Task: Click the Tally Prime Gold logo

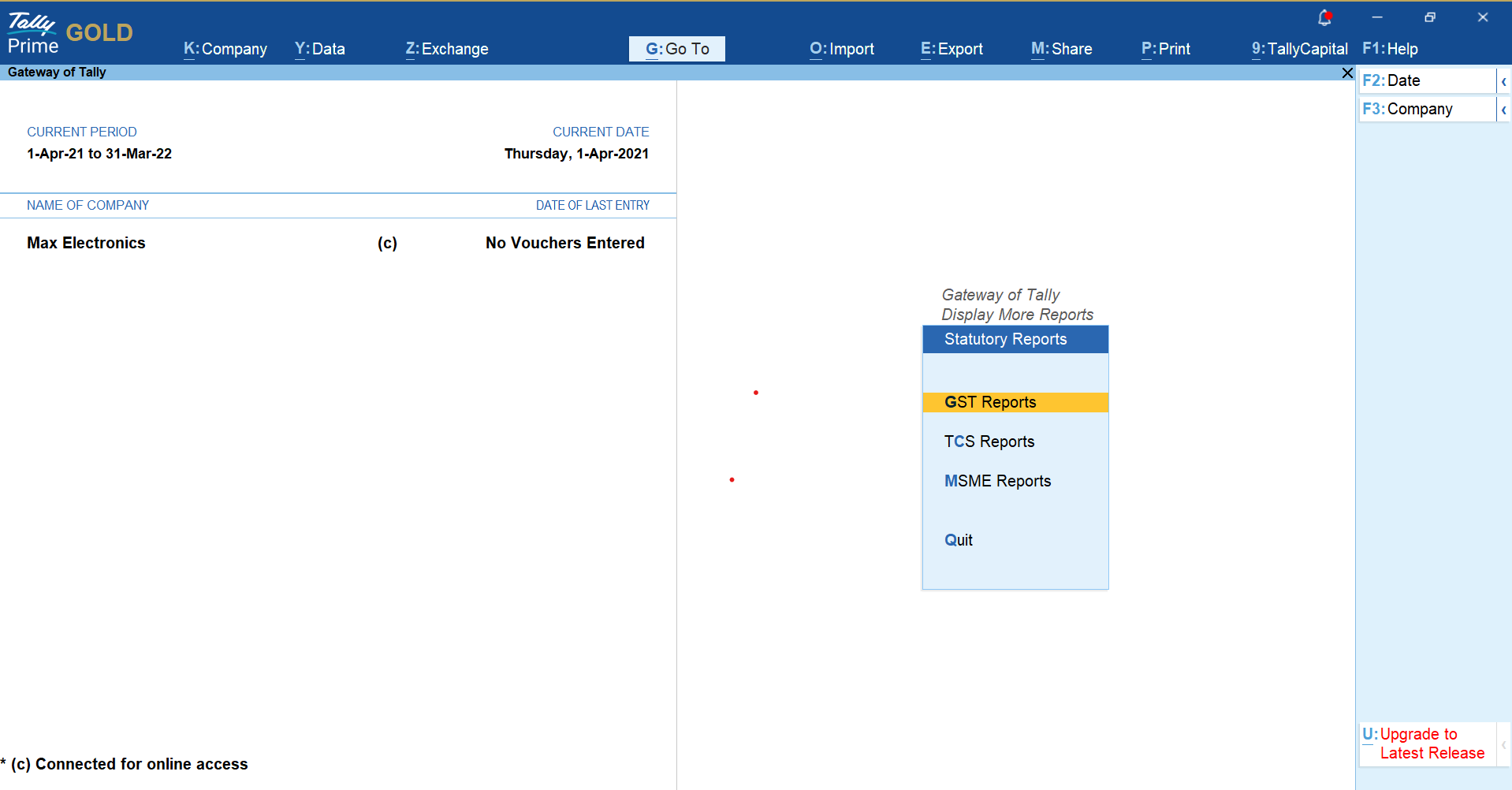Action: pyautogui.click(x=69, y=33)
